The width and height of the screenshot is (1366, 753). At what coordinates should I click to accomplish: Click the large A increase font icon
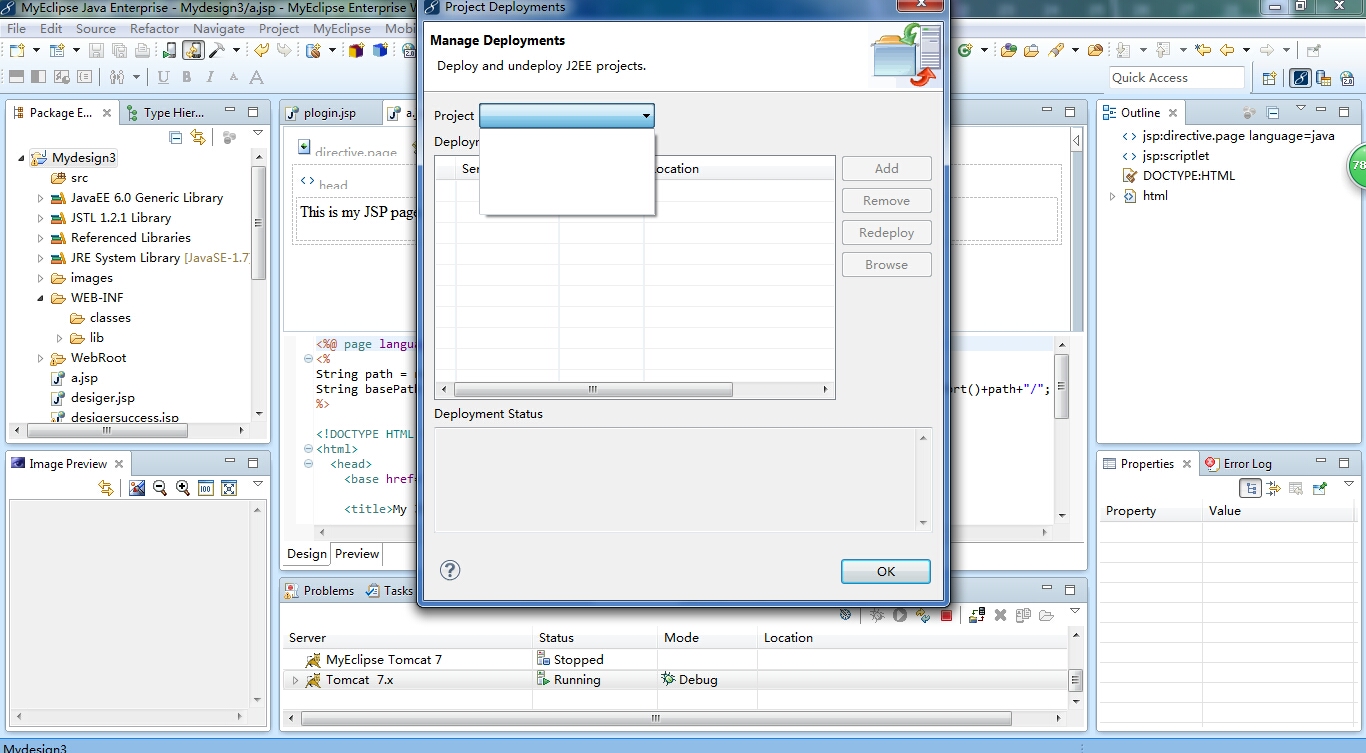click(x=256, y=77)
